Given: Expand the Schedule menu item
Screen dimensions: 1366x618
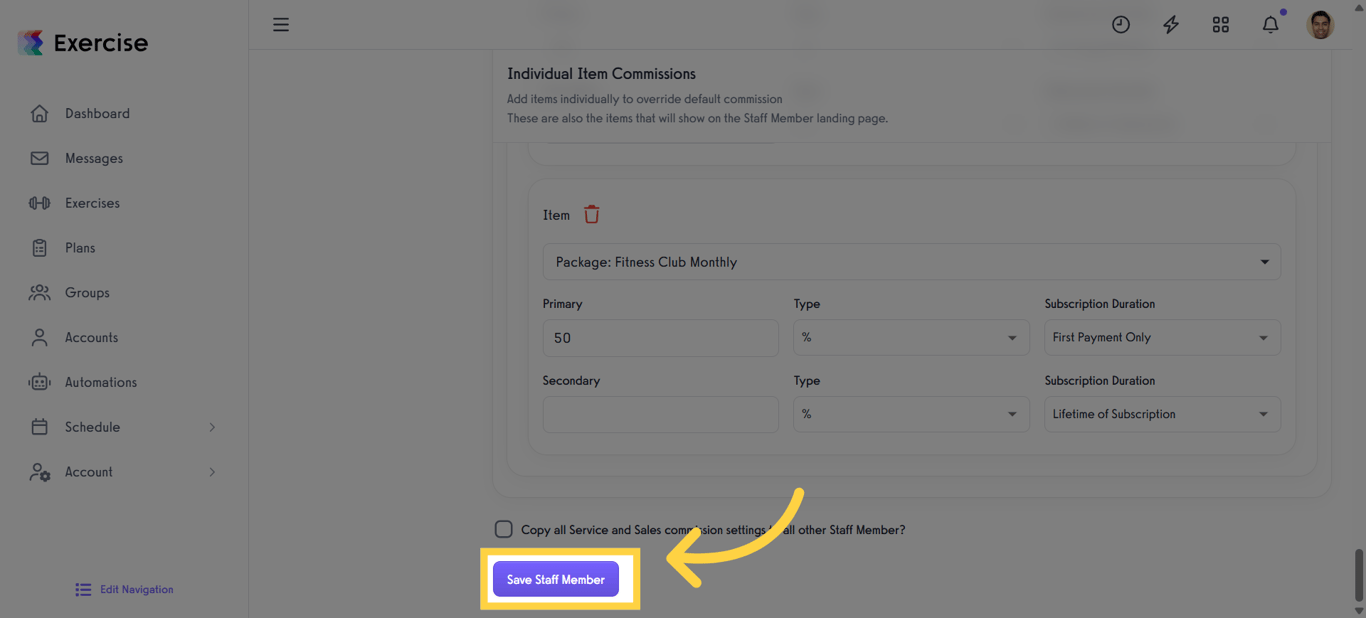Looking at the screenshot, I should (92, 427).
